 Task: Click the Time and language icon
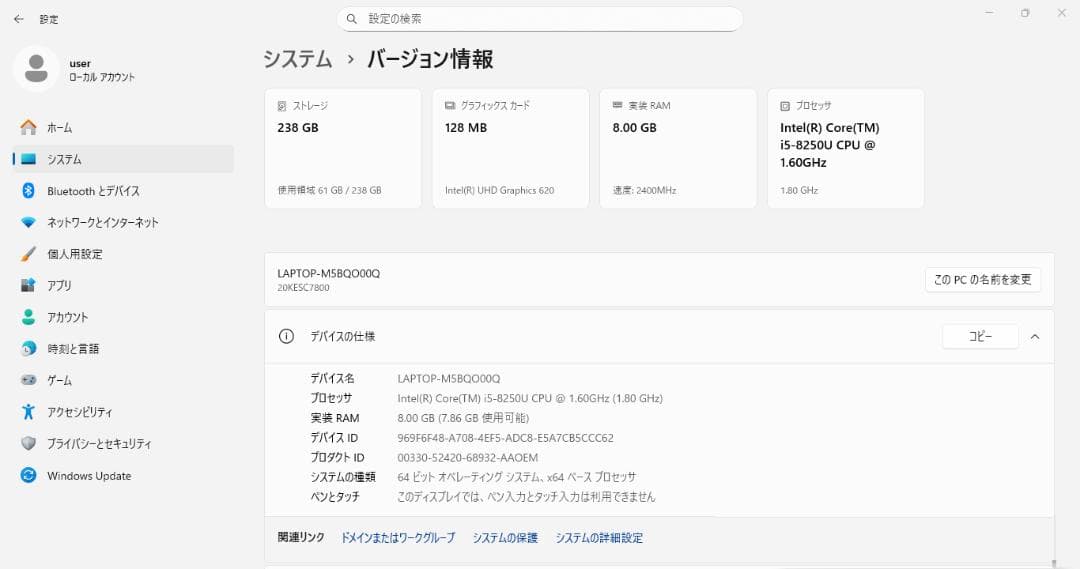point(28,349)
